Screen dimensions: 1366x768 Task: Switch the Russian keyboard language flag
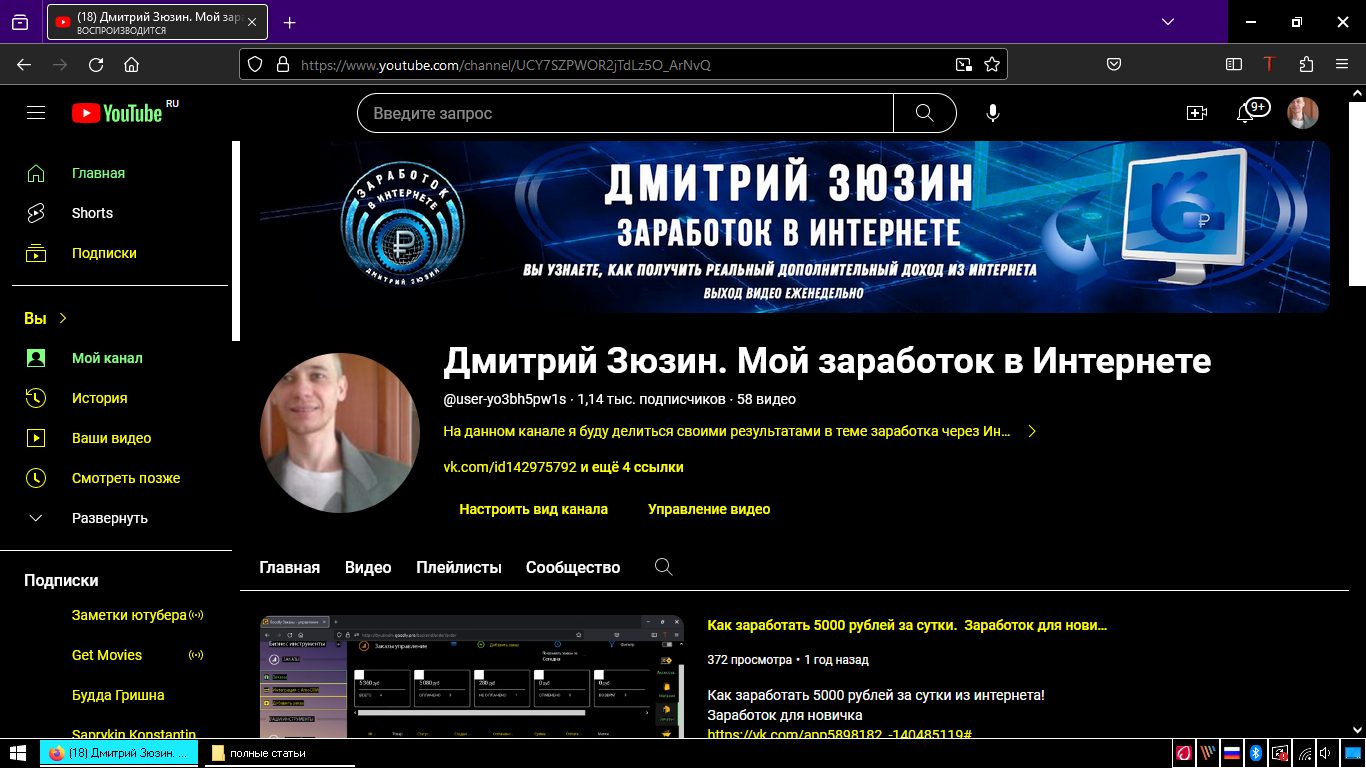(1232, 753)
